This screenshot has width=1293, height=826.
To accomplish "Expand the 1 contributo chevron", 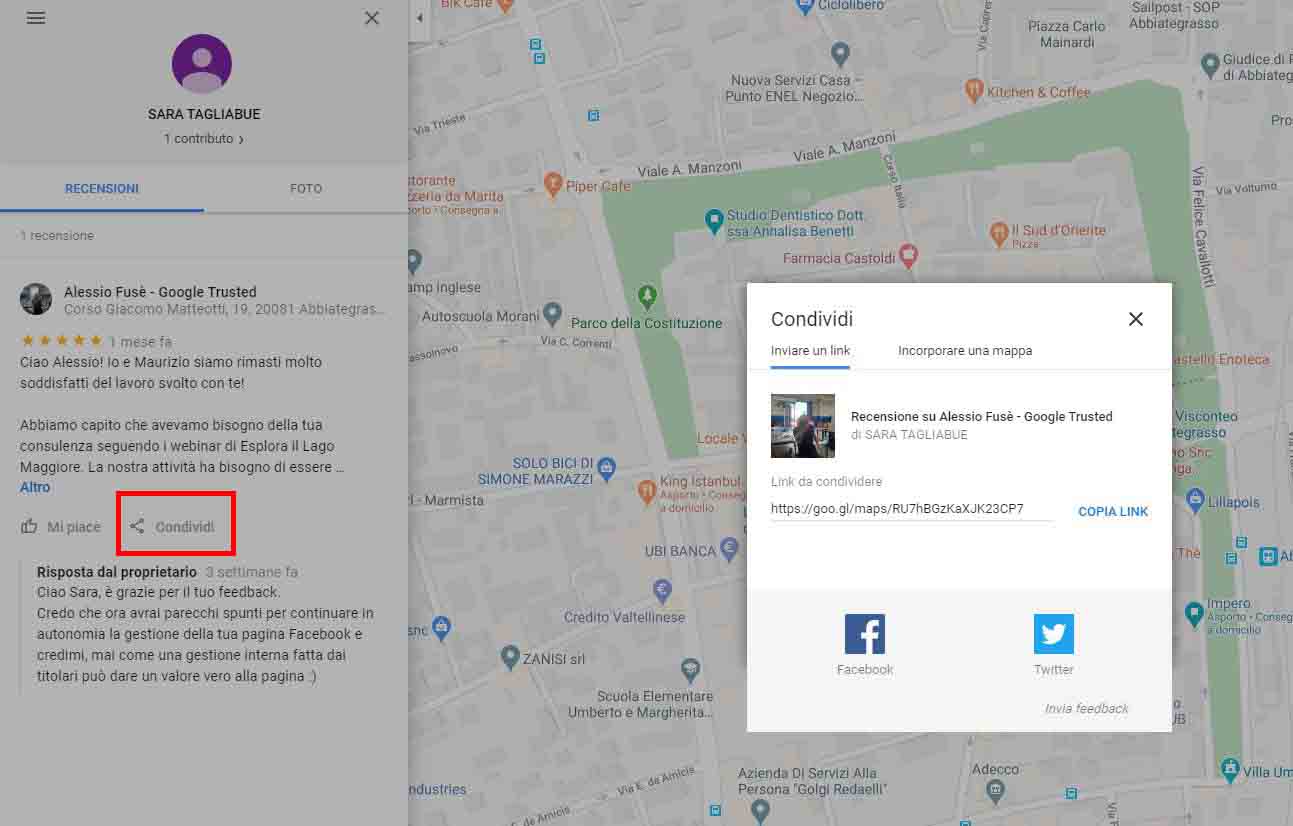I will (x=241, y=140).
